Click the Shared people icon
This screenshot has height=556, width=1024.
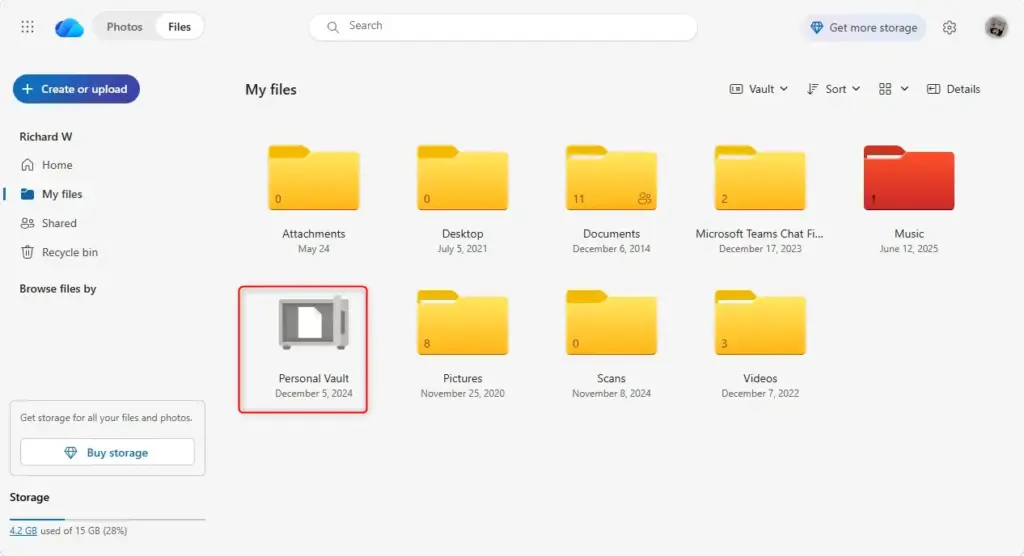27,223
